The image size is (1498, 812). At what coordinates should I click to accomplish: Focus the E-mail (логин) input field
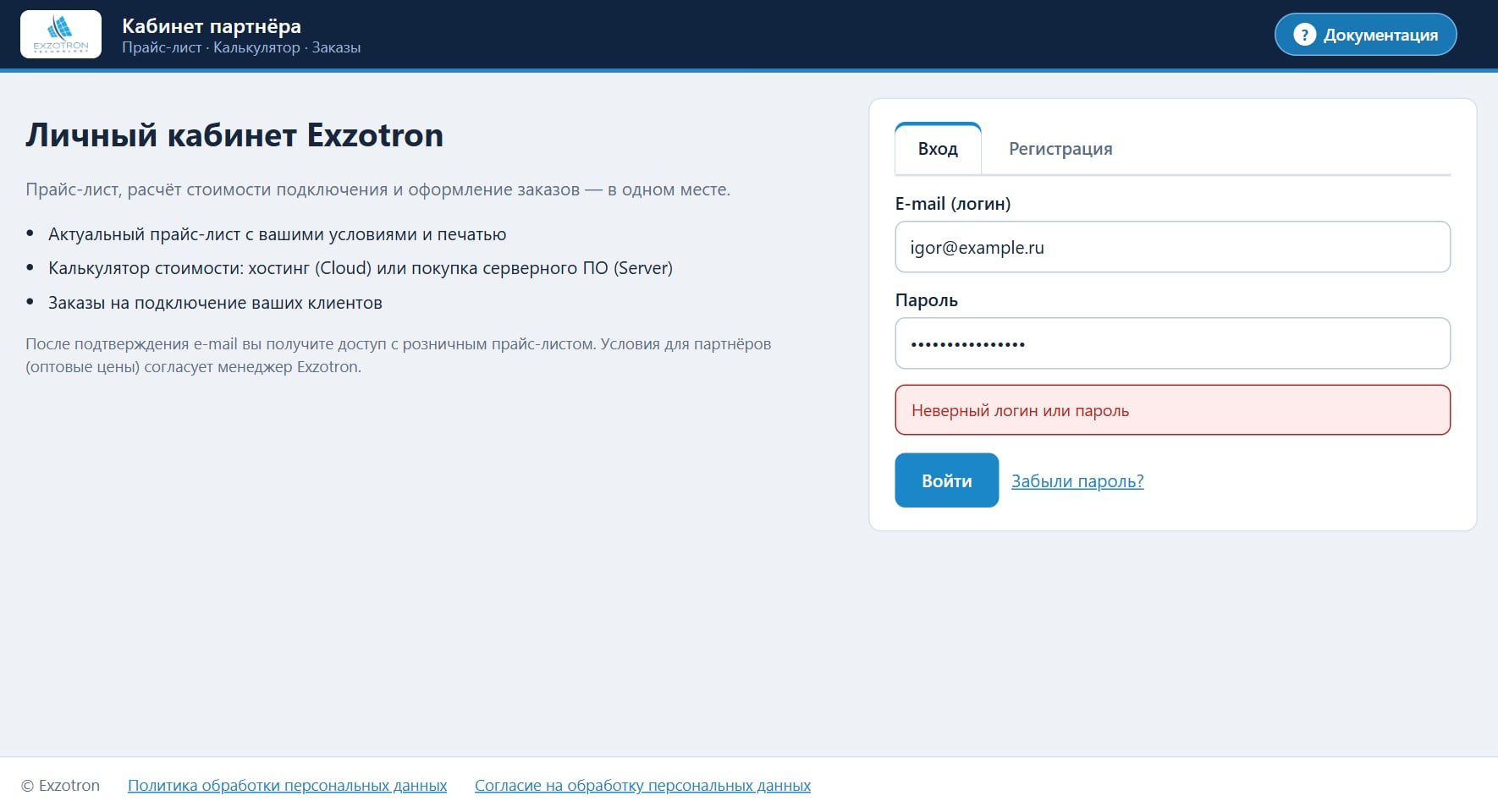[x=1172, y=247]
